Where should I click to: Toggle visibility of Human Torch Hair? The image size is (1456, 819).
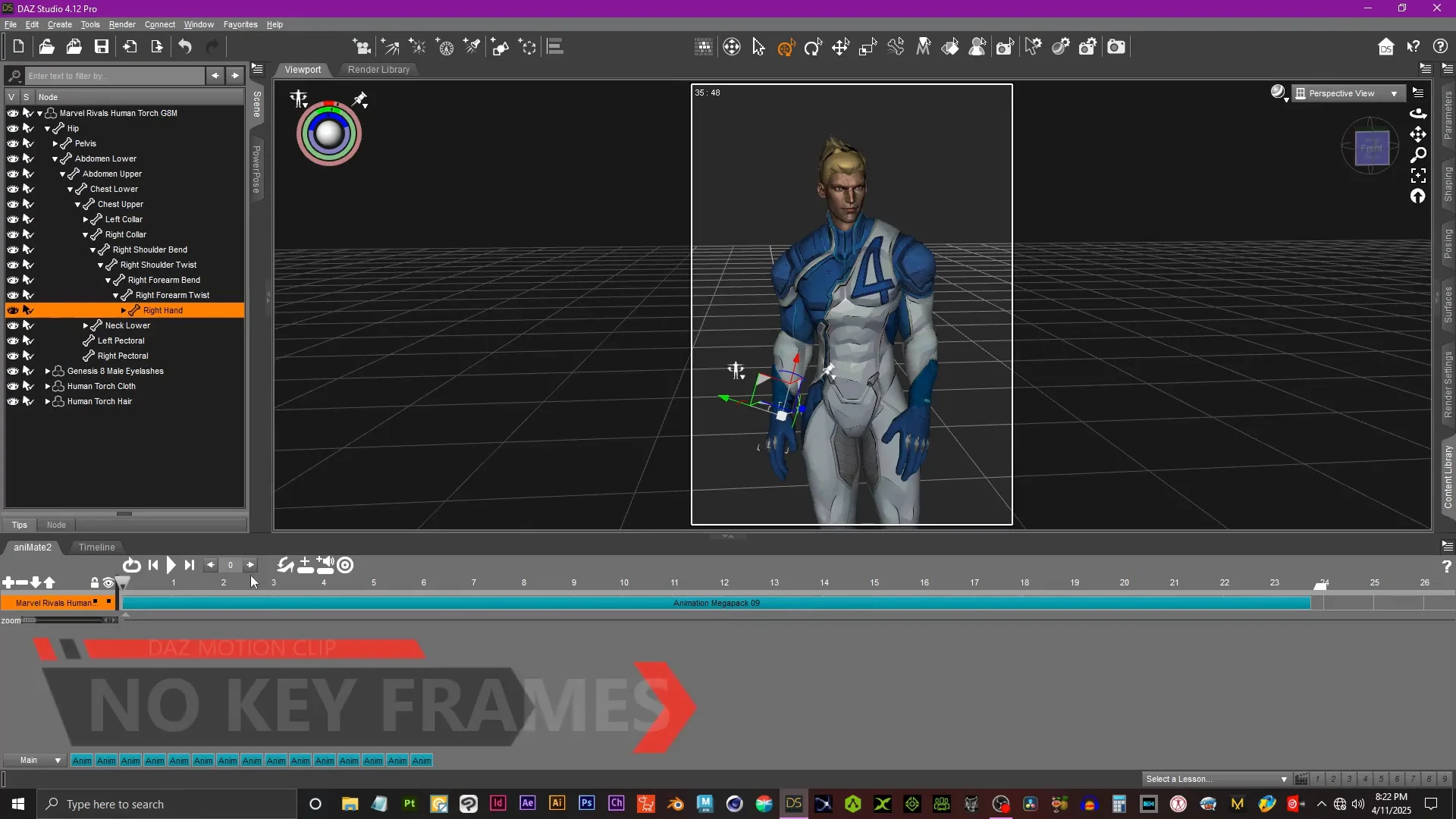pos(12,401)
